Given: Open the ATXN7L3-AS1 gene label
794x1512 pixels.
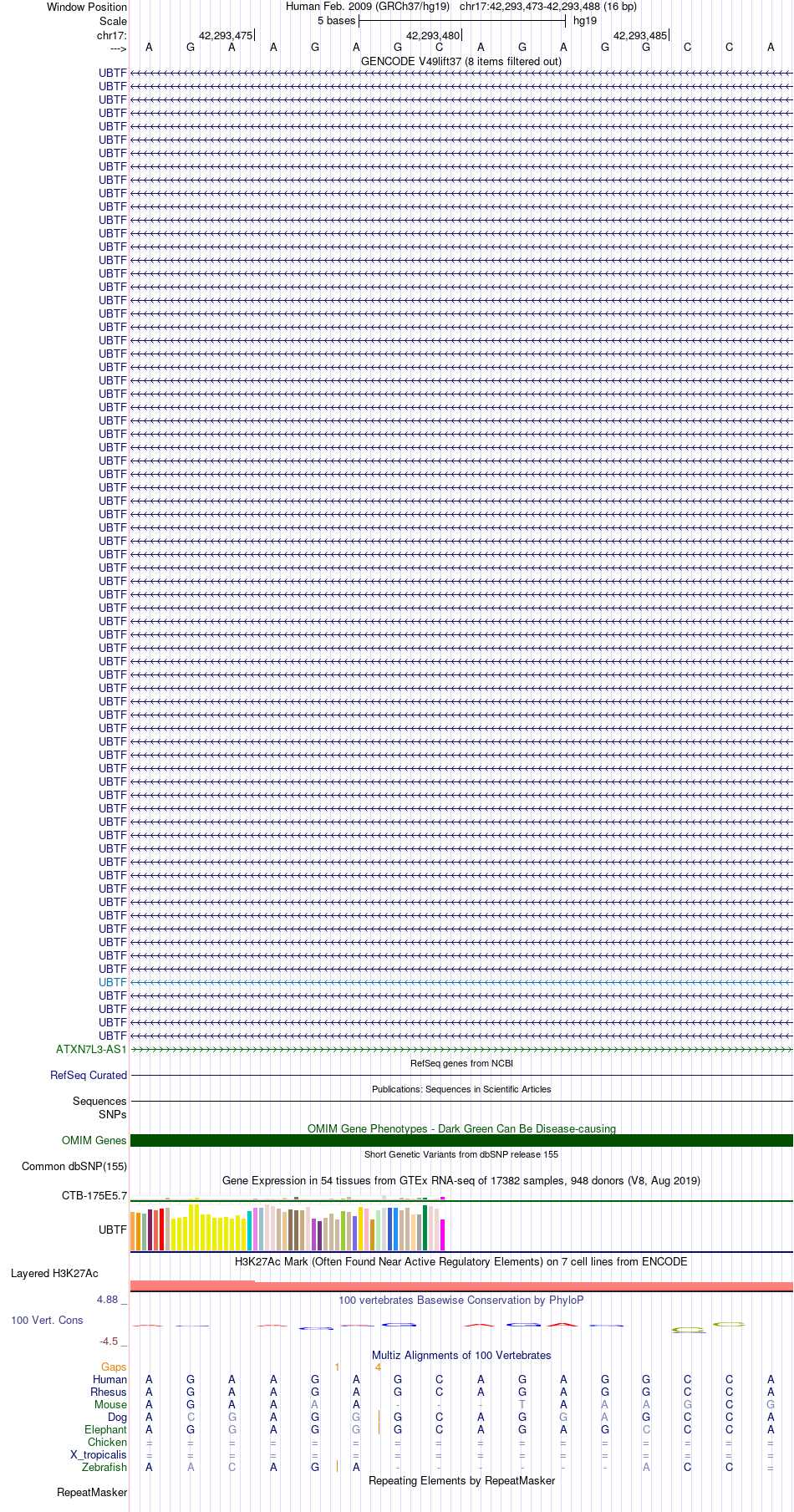Looking at the screenshot, I should [x=91, y=1049].
